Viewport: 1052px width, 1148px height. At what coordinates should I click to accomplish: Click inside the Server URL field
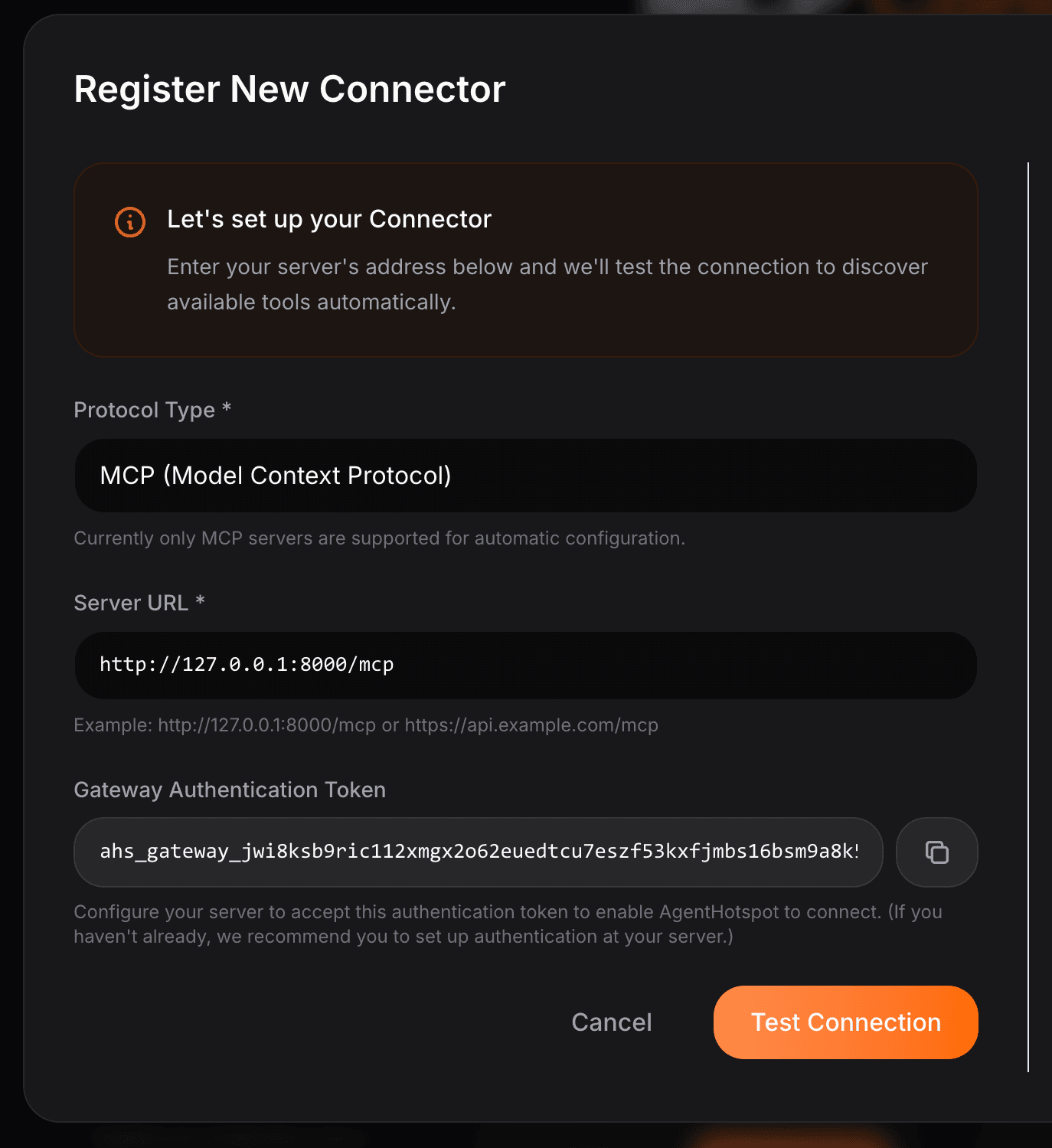click(x=525, y=665)
